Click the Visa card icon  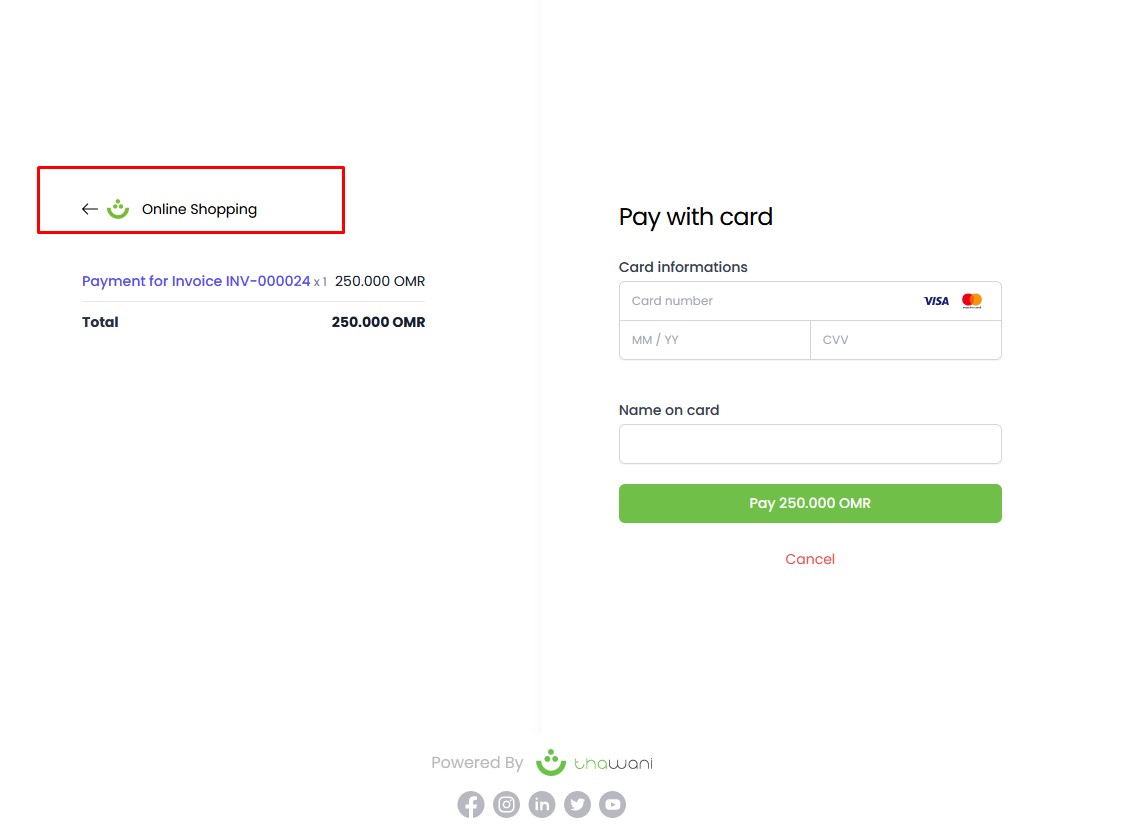(936, 300)
